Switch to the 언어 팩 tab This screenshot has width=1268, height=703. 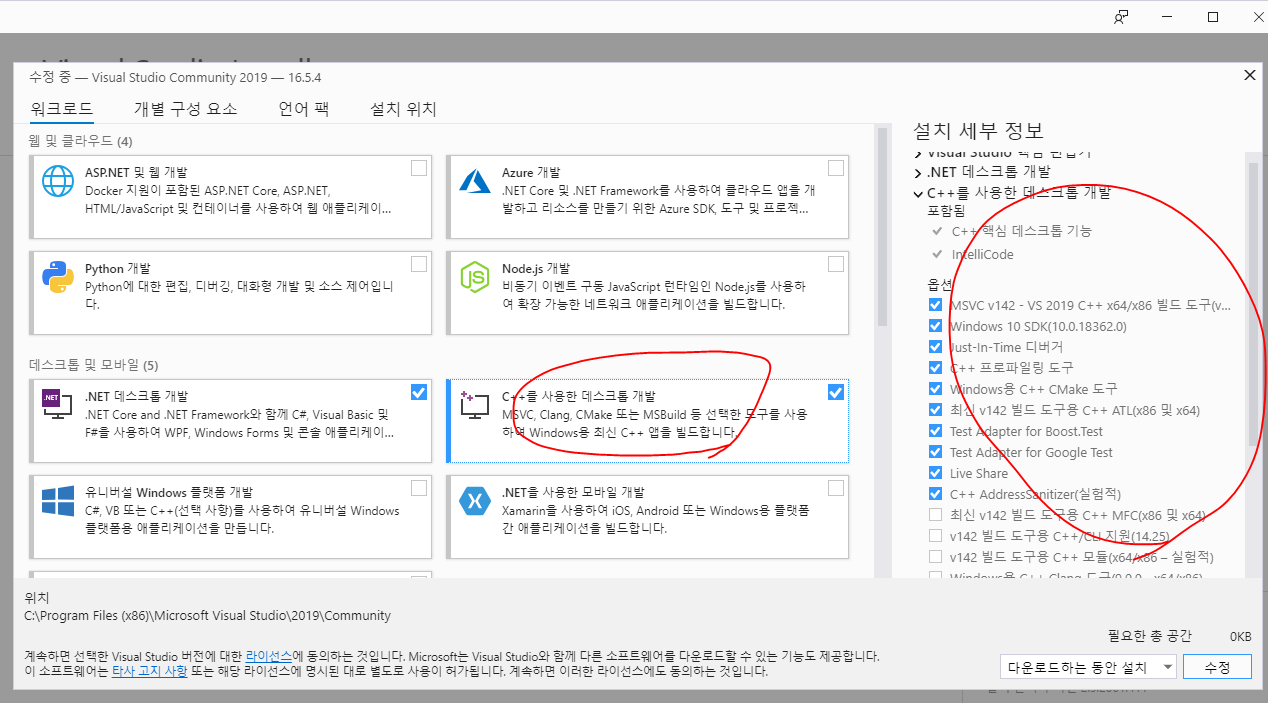(304, 109)
